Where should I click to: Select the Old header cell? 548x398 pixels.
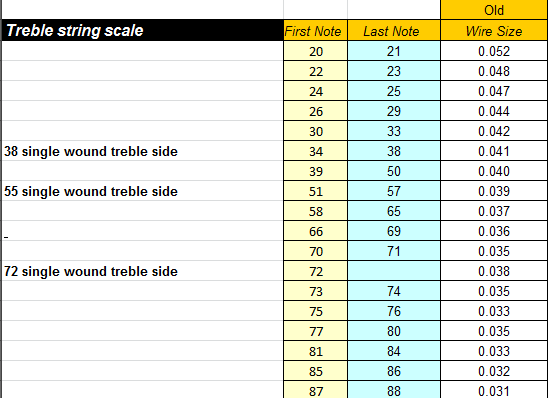pyautogui.click(x=494, y=10)
